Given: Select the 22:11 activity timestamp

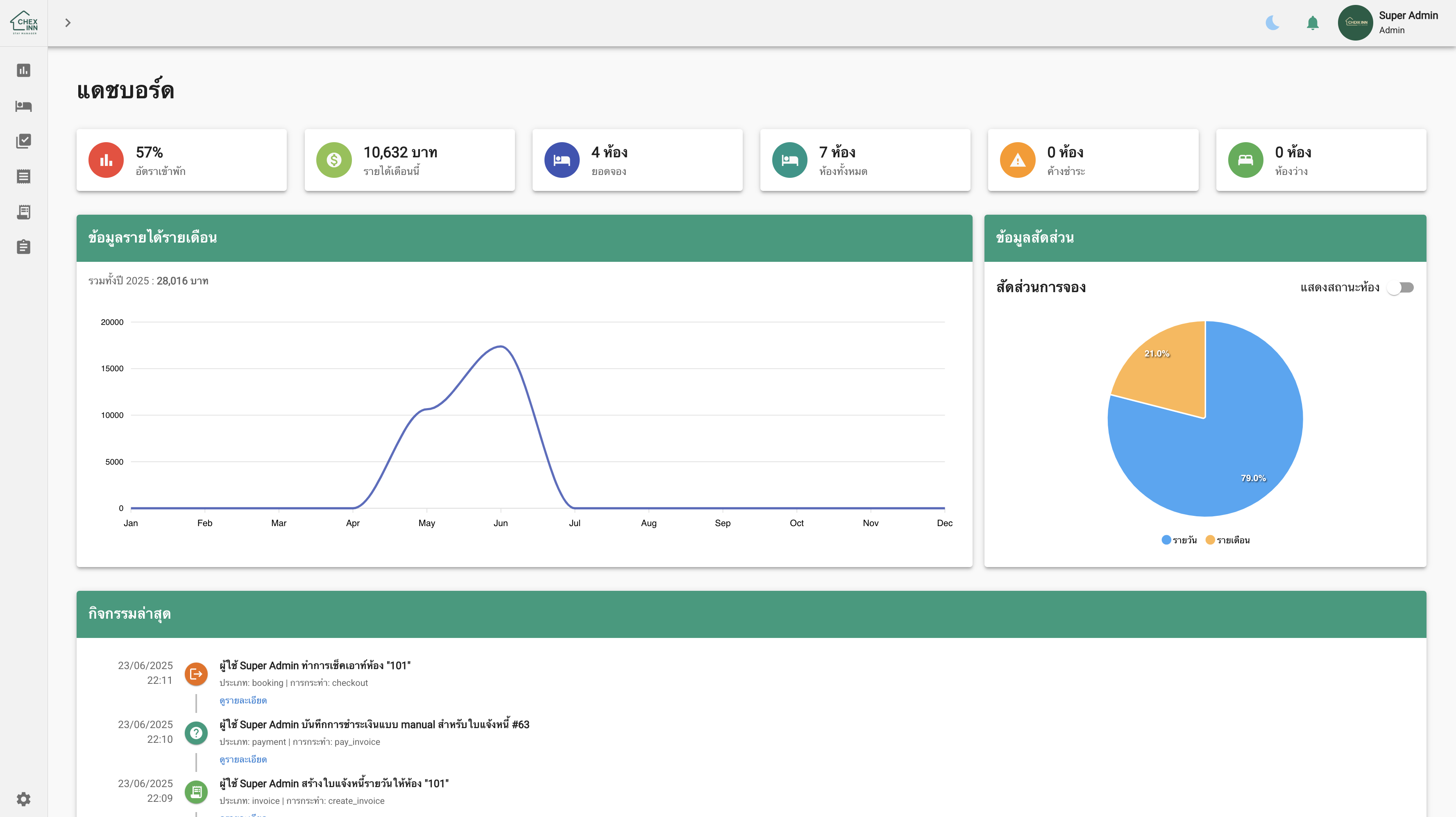Looking at the screenshot, I should (x=159, y=680).
